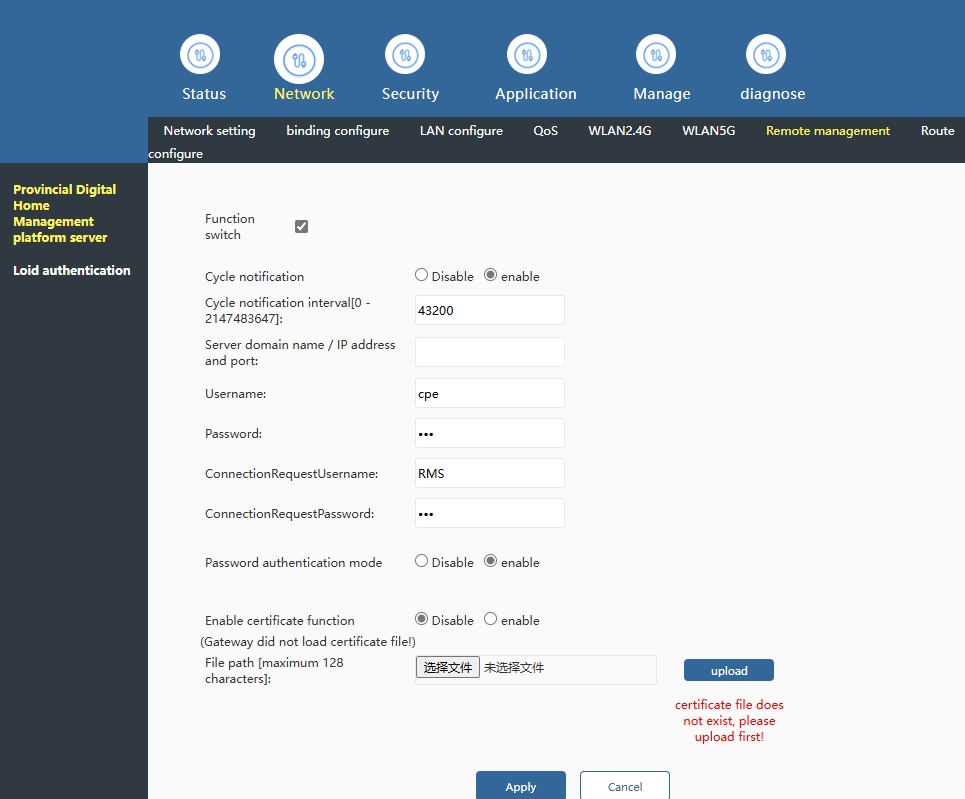Viewport: 965px width, 799px height.
Task: Open the LAN configure tab
Action: coord(461,131)
